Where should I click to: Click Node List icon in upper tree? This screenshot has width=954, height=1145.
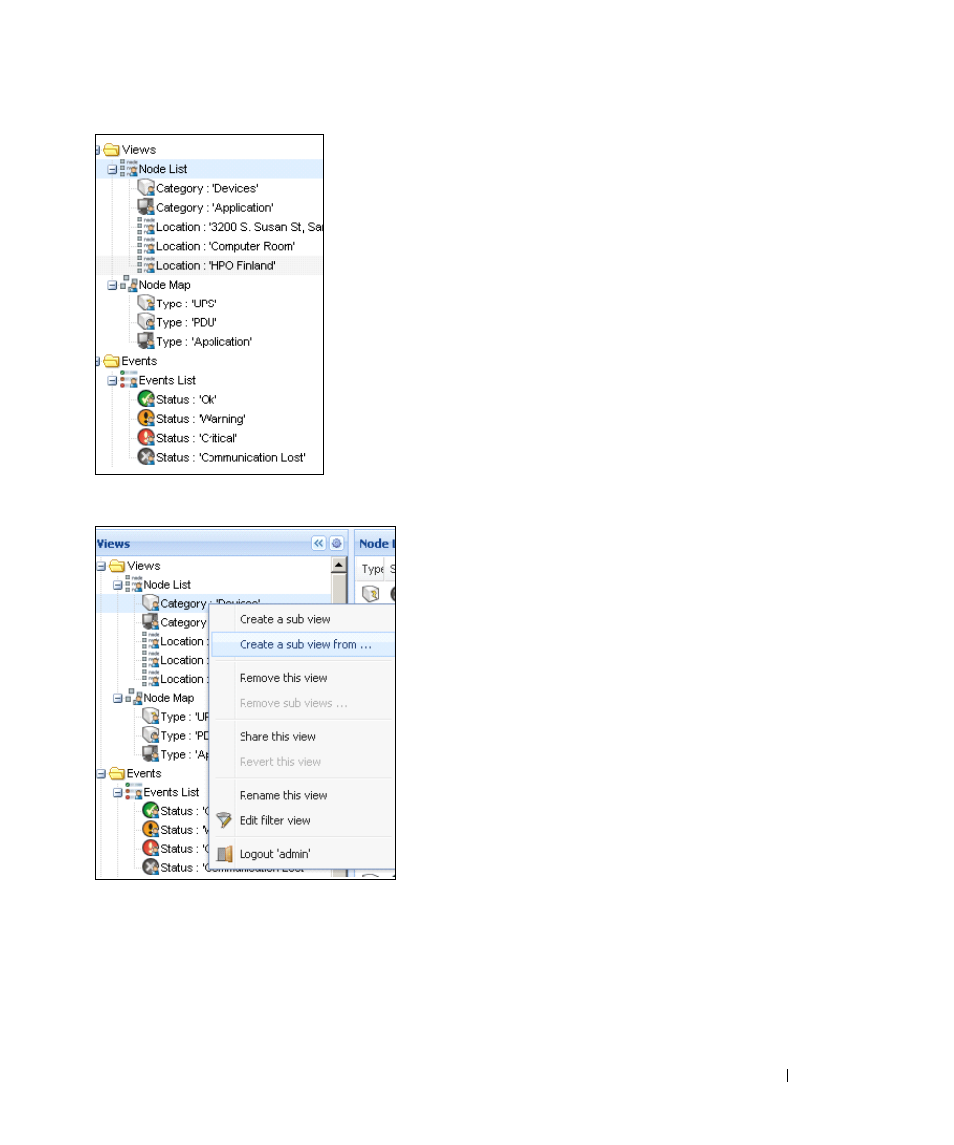click(129, 168)
